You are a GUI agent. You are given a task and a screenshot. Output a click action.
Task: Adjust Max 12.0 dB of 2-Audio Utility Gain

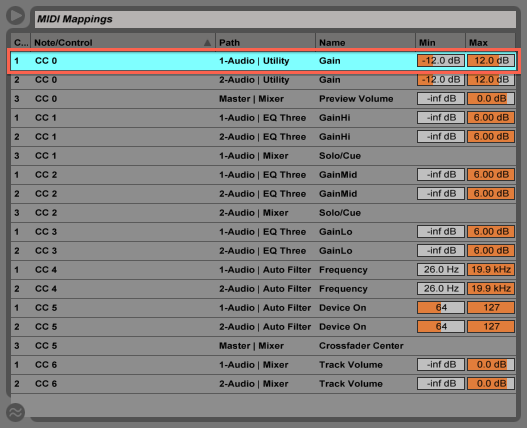[x=491, y=80]
